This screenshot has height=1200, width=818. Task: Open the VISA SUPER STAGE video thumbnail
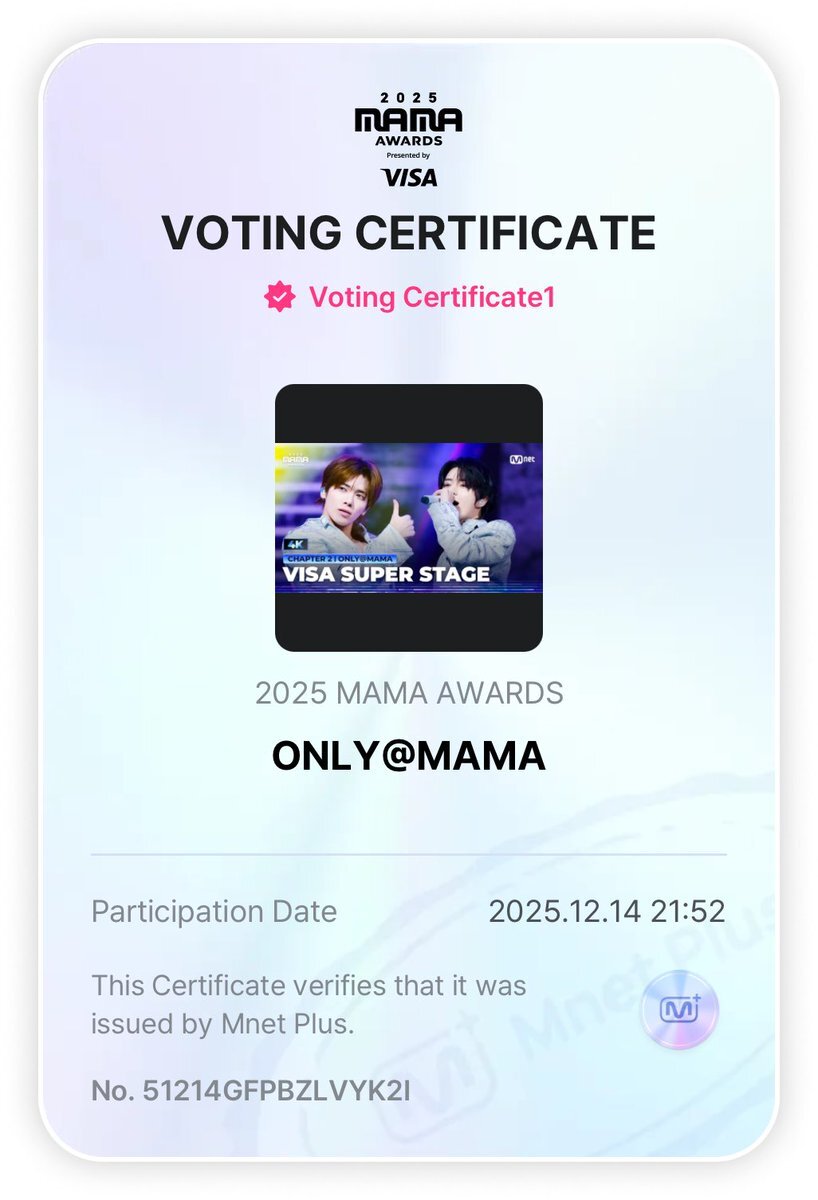[408, 517]
